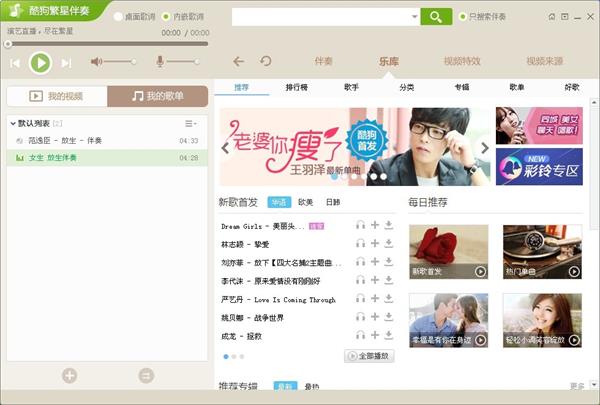Download the song 林志颖 - 挚爱

[x=388, y=243]
